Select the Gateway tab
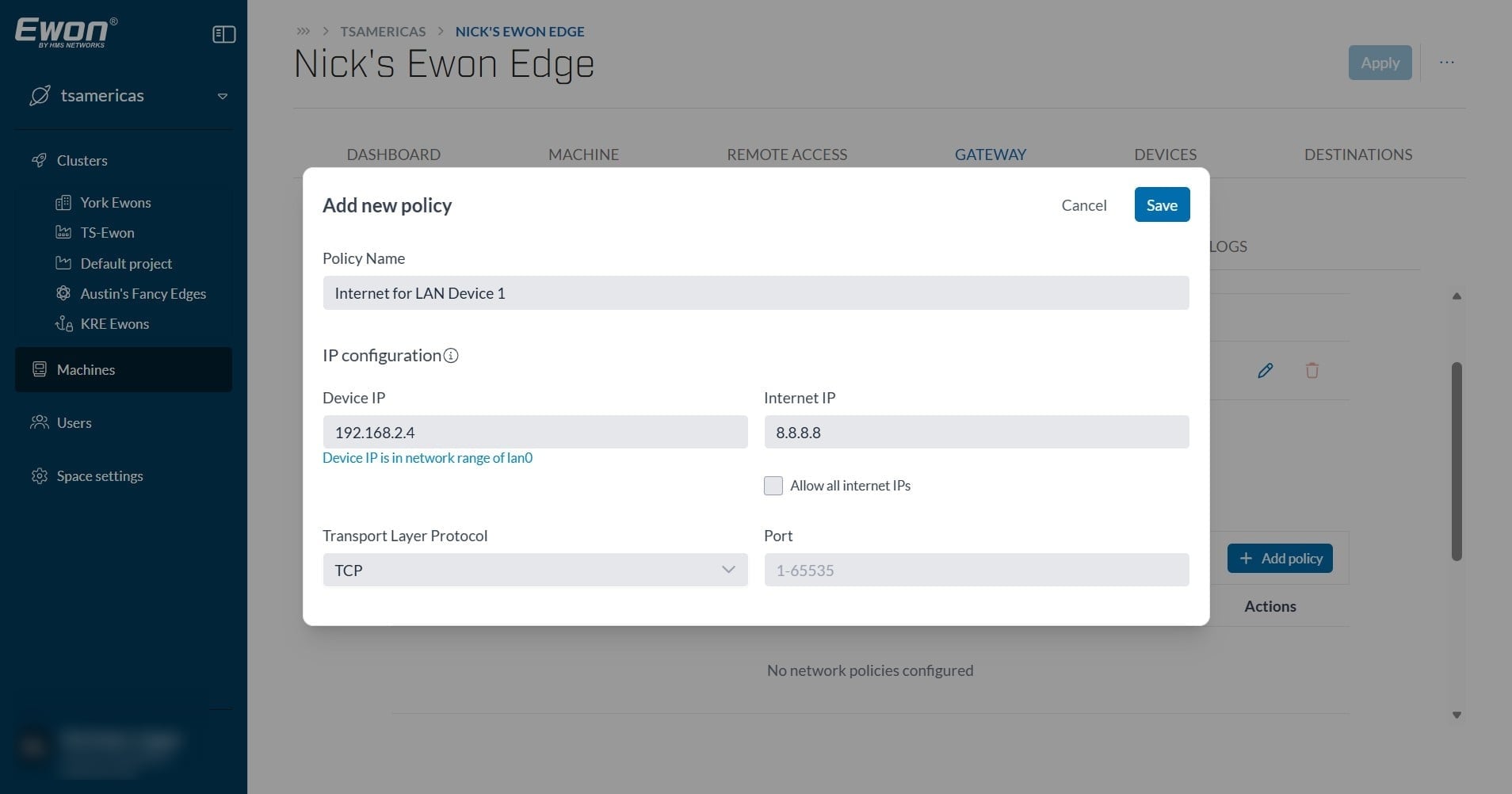 991,155
